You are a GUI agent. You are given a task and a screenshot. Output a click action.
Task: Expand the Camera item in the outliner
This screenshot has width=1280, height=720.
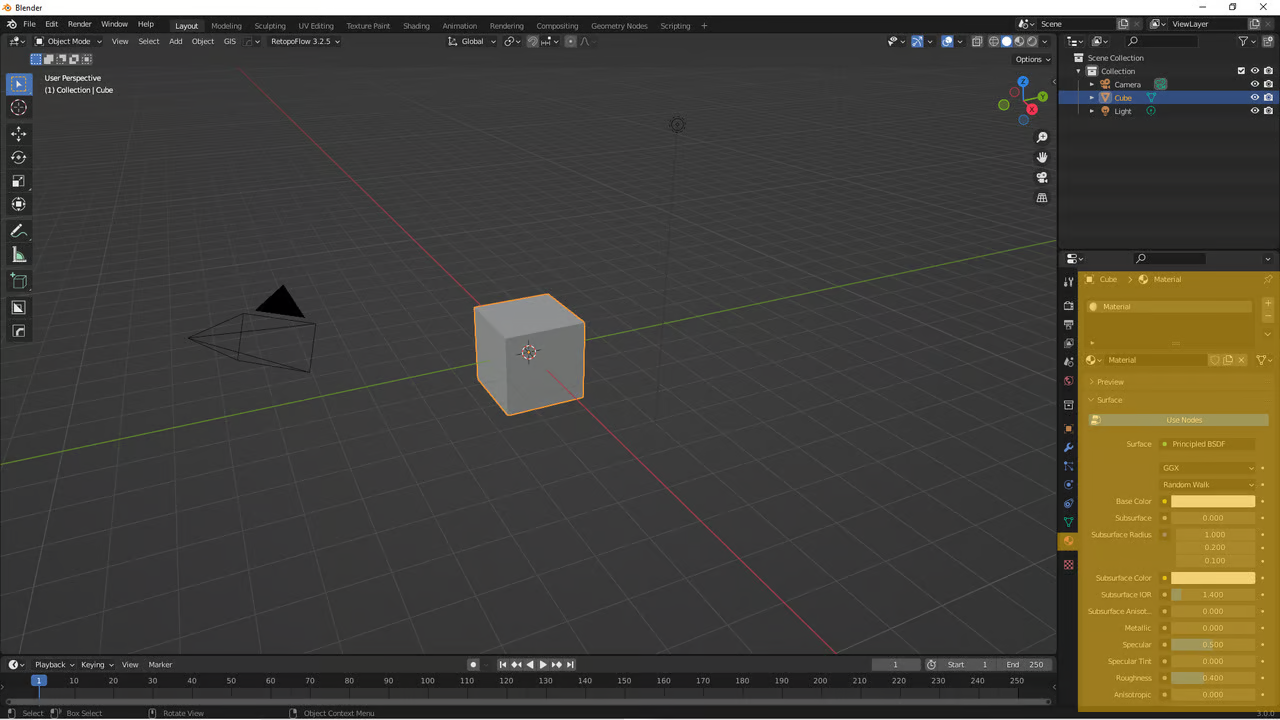(x=1091, y=84)
